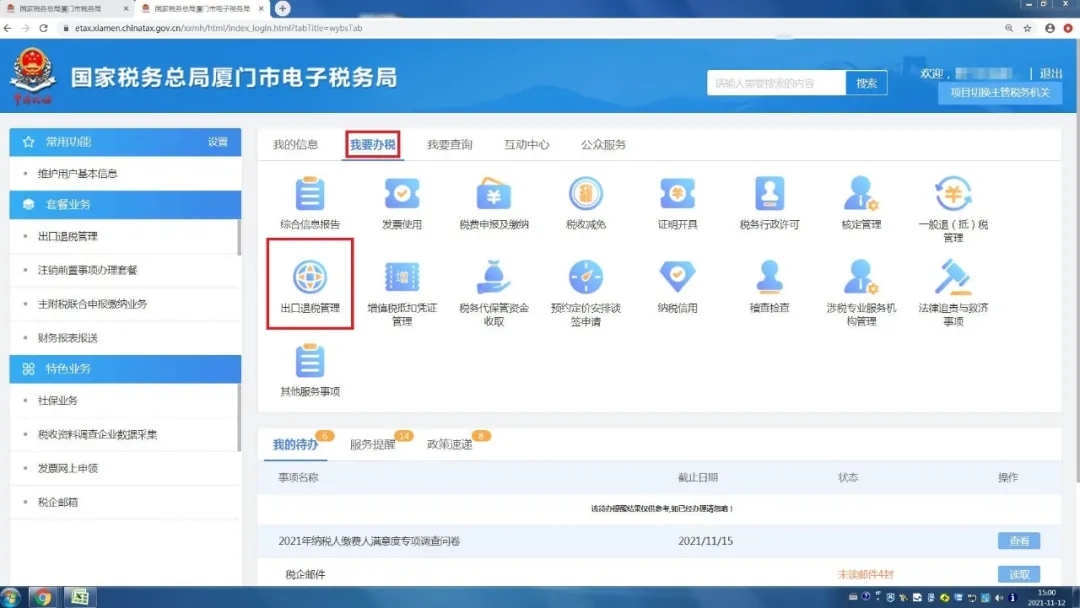Open the 证明开具 (Certificate Issuance) module

677,202
